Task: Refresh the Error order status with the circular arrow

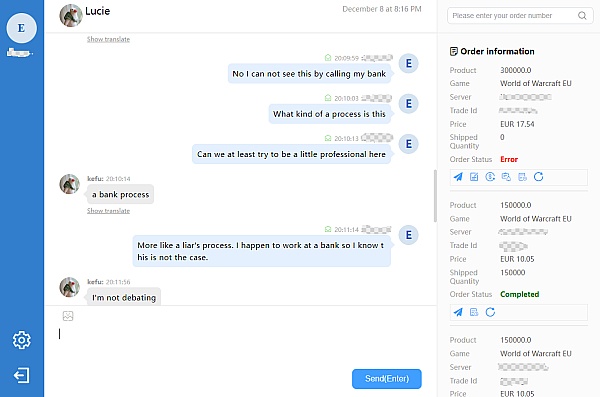Action: coord(538,177)
